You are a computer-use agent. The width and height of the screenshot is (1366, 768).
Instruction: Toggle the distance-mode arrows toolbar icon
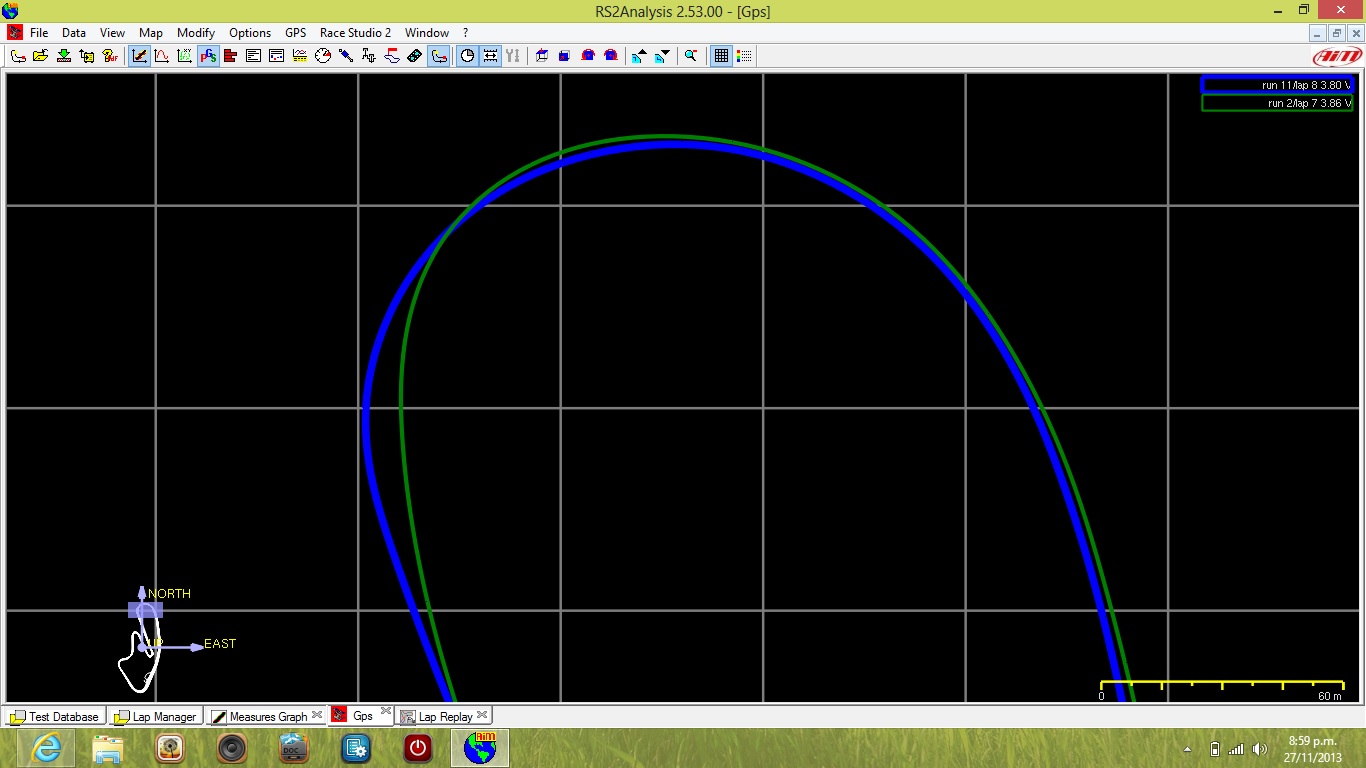490,56
